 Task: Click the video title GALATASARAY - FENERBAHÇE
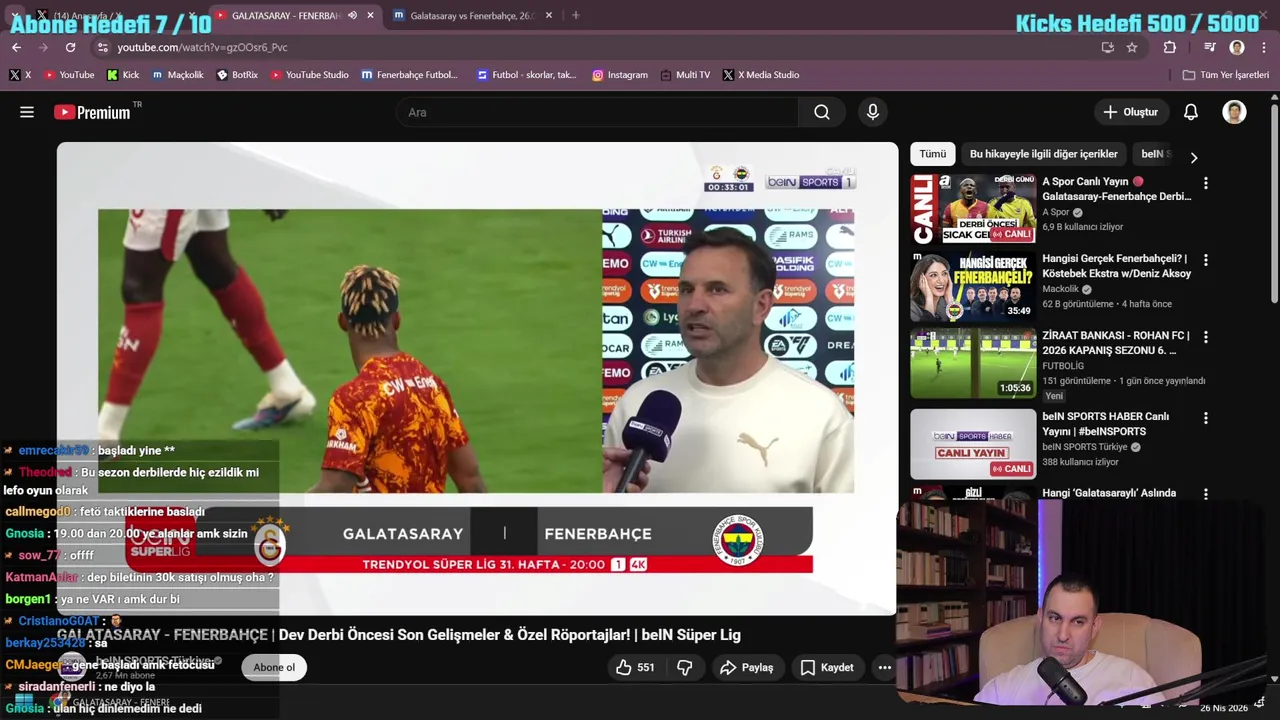[x=398, y=635]
